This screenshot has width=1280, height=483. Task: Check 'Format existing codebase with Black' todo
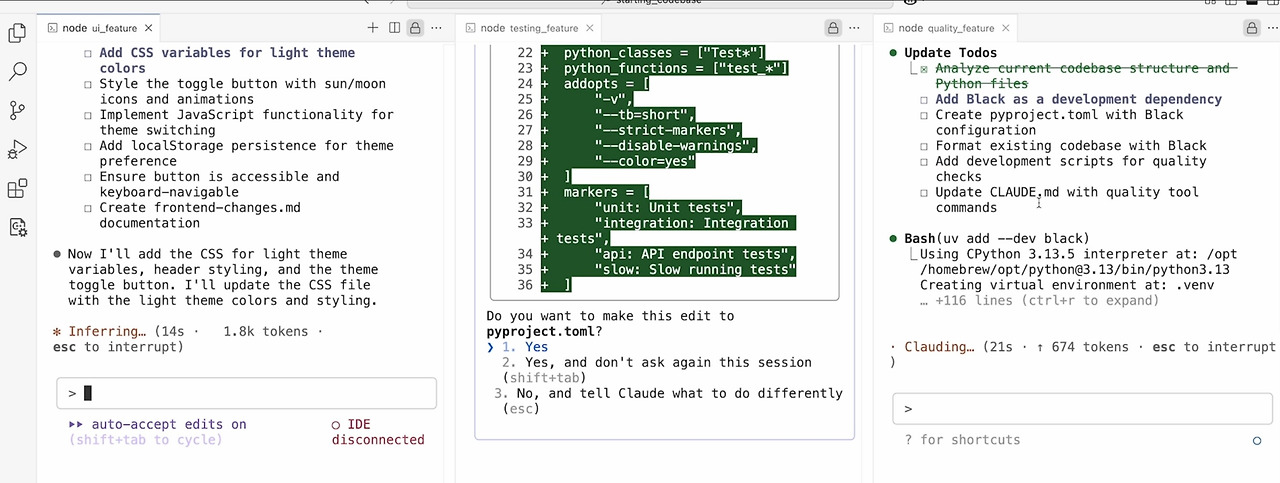[x=925, y=146]
